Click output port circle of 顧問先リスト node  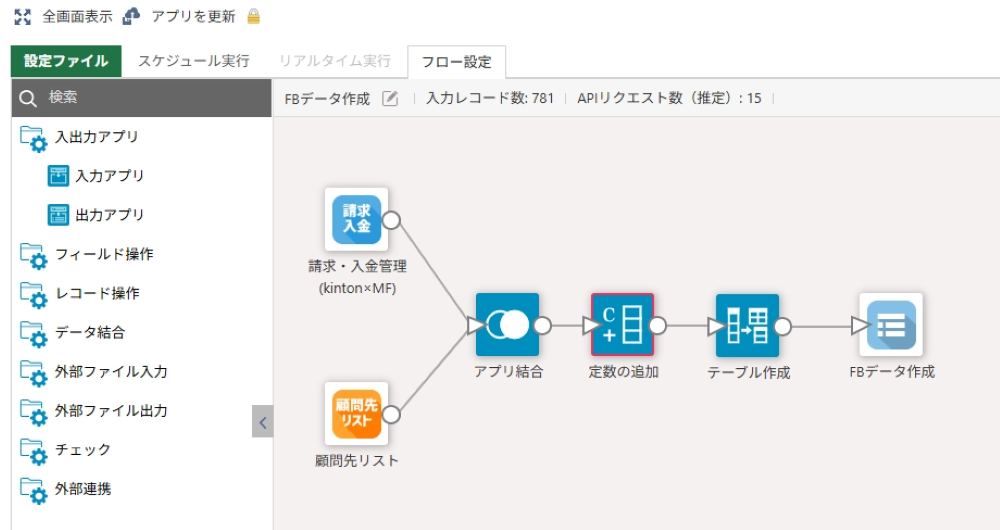click(x=391, y=415)
